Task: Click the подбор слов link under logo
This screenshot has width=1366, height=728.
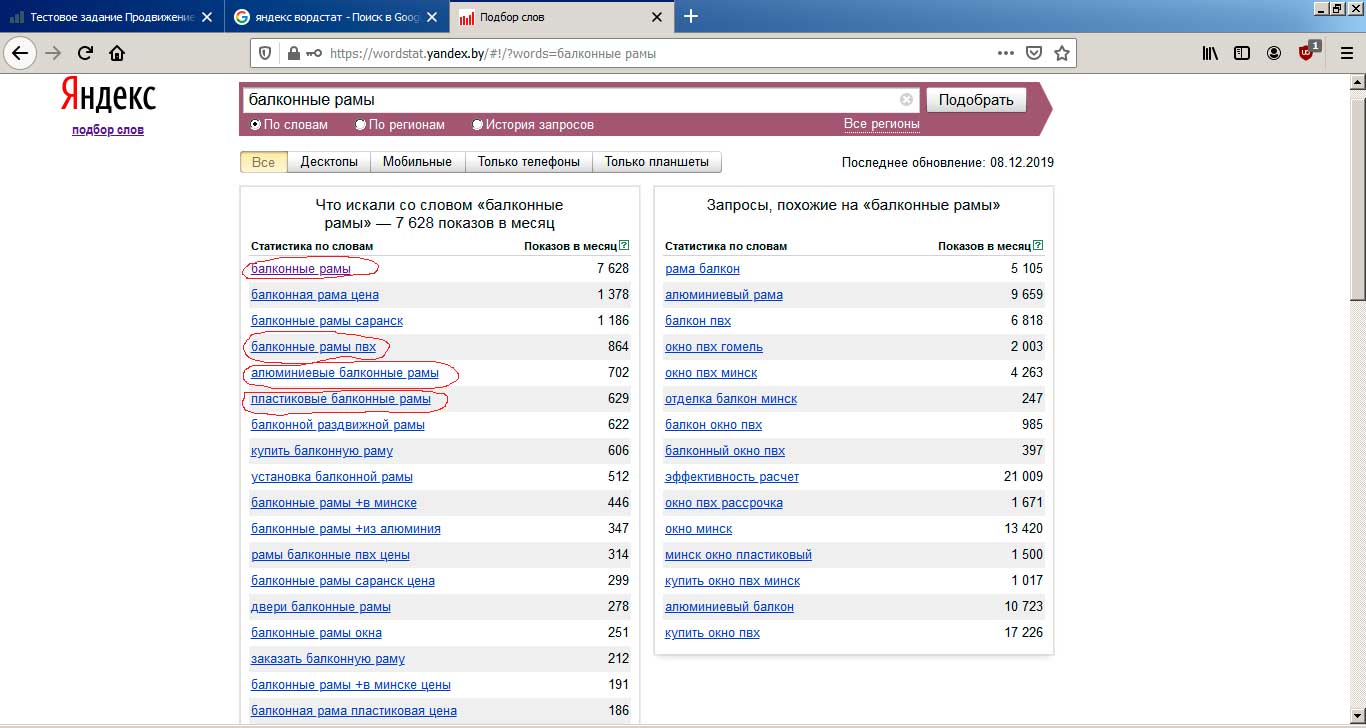Action: [108, 130]
